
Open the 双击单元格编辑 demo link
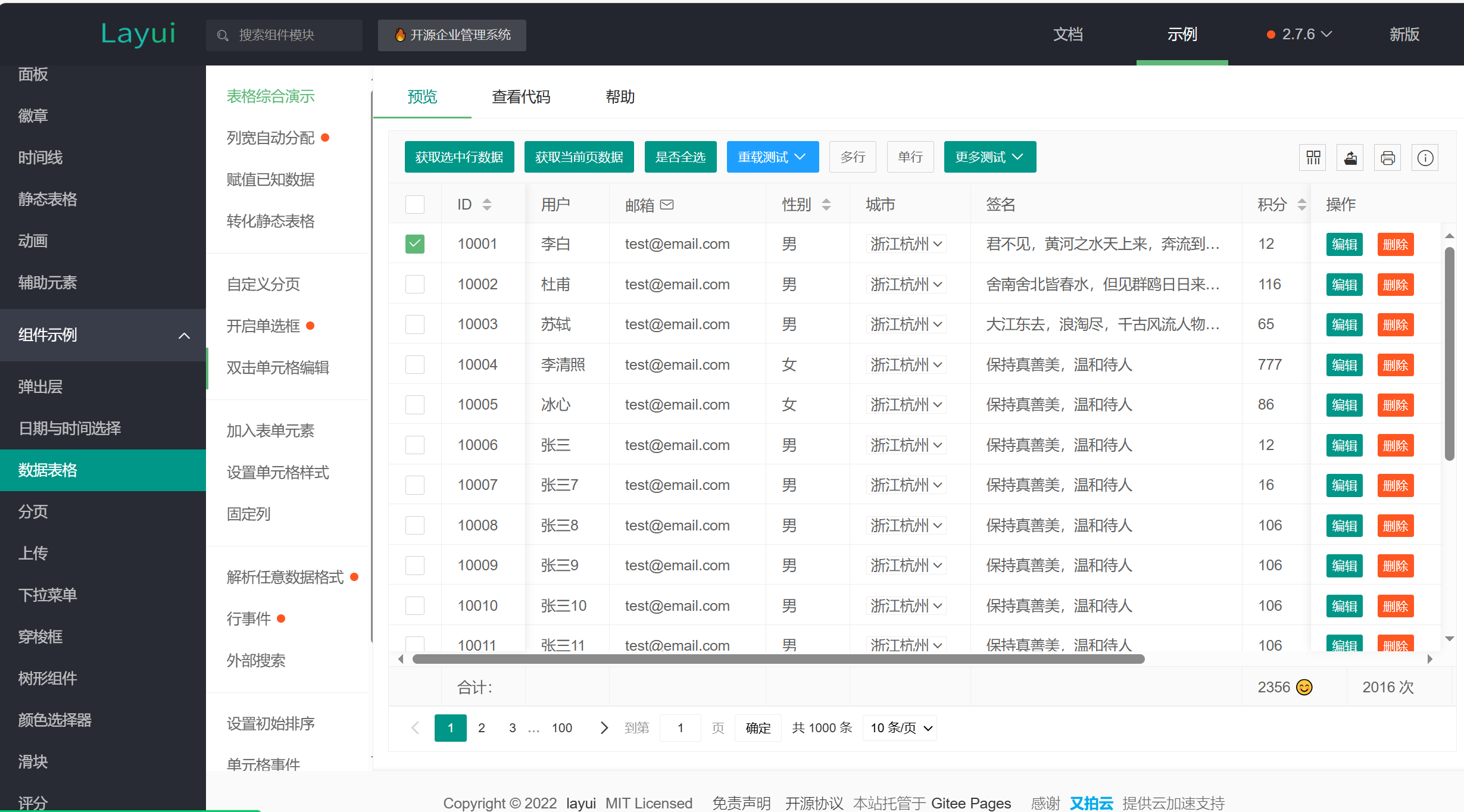[x=279, y=367]
